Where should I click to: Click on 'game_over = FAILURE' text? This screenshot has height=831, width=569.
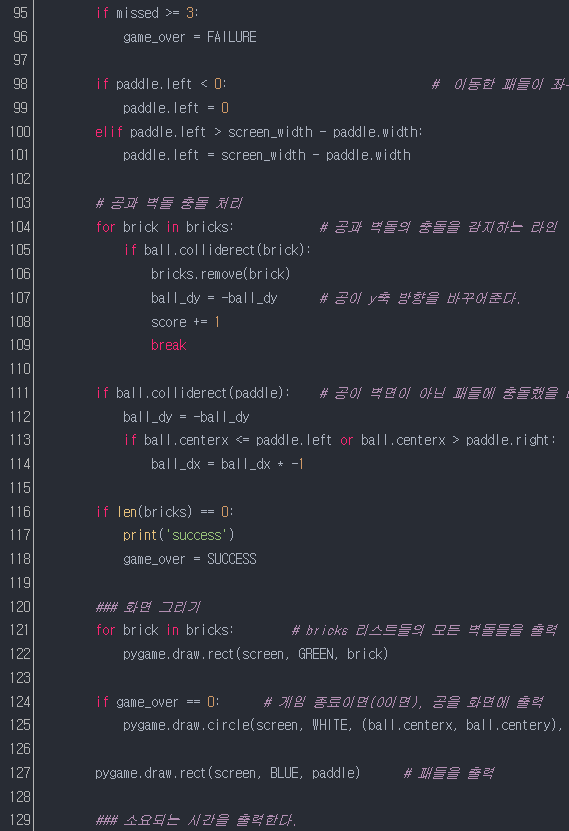[190, 37]
